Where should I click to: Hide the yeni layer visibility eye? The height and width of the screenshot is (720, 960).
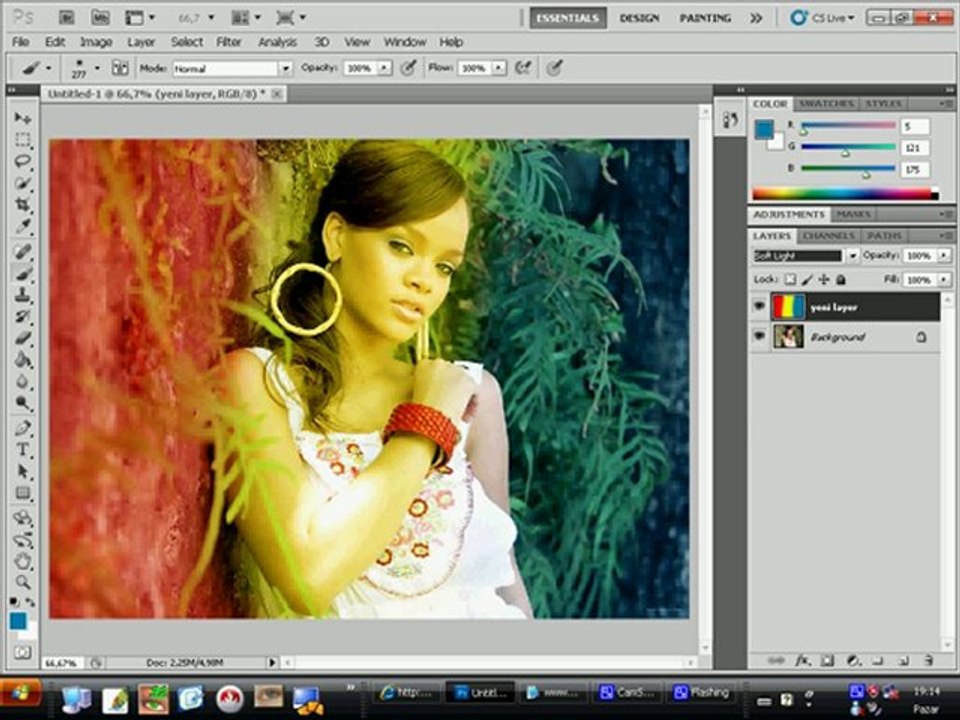pos(759,306)
